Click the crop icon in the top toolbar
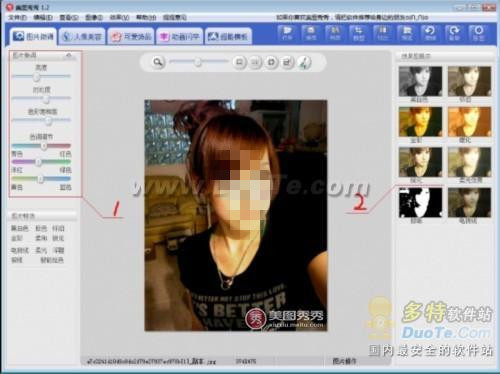This screenshot has height=374, width=500. pos(358,34)
